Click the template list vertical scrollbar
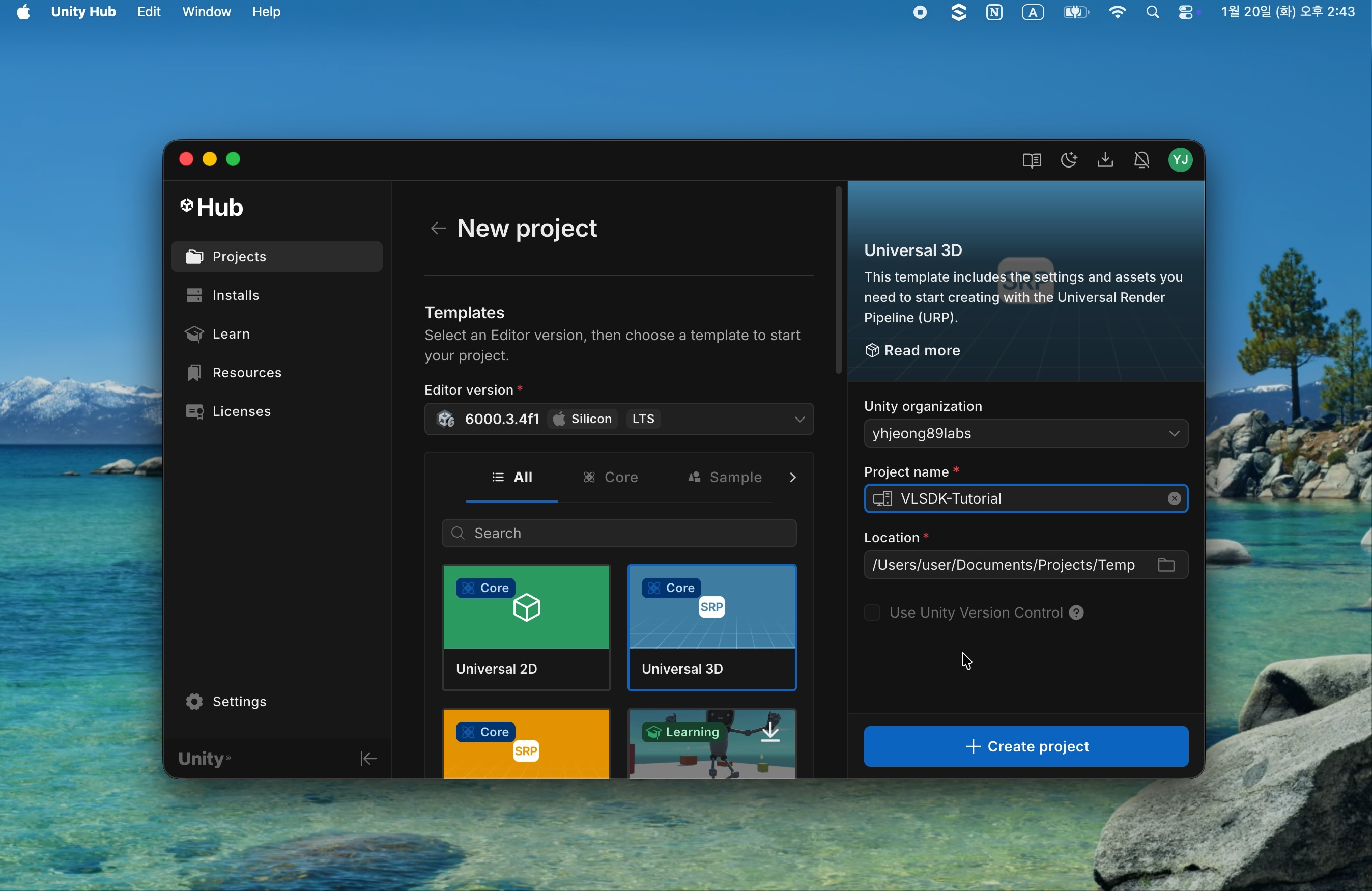 click(839, 280)
